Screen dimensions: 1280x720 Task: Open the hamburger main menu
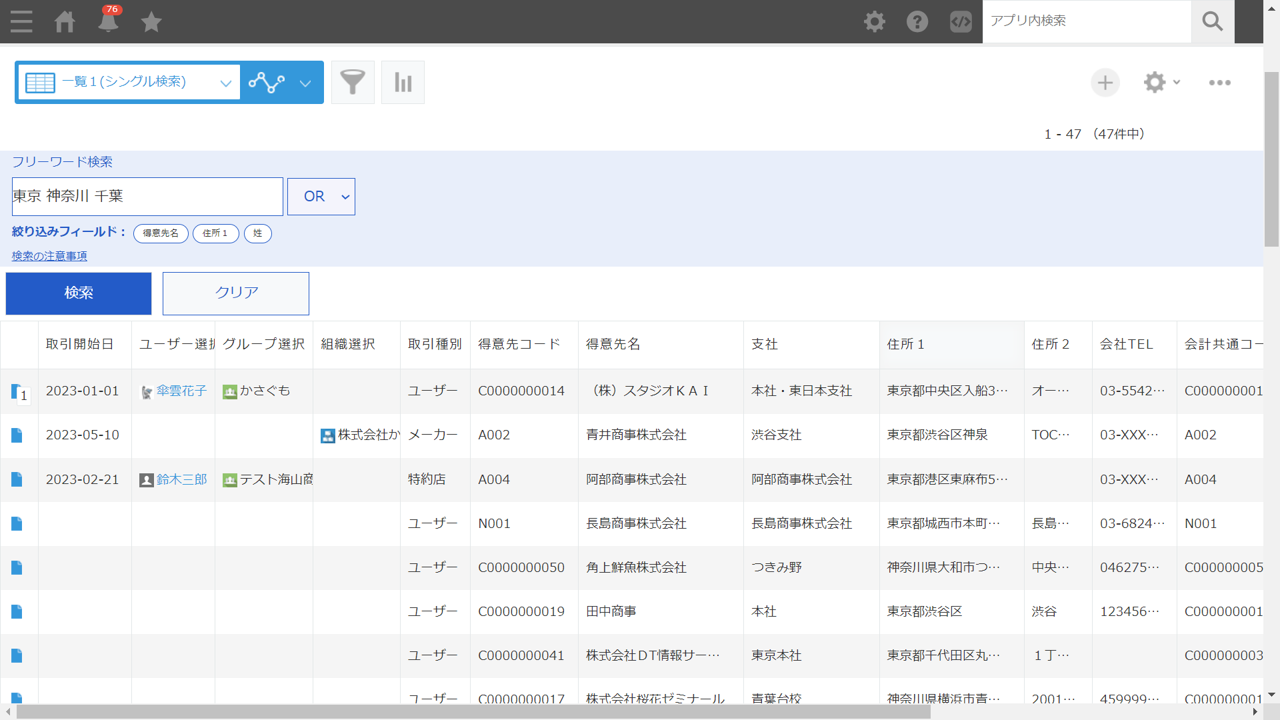[21, 21]
